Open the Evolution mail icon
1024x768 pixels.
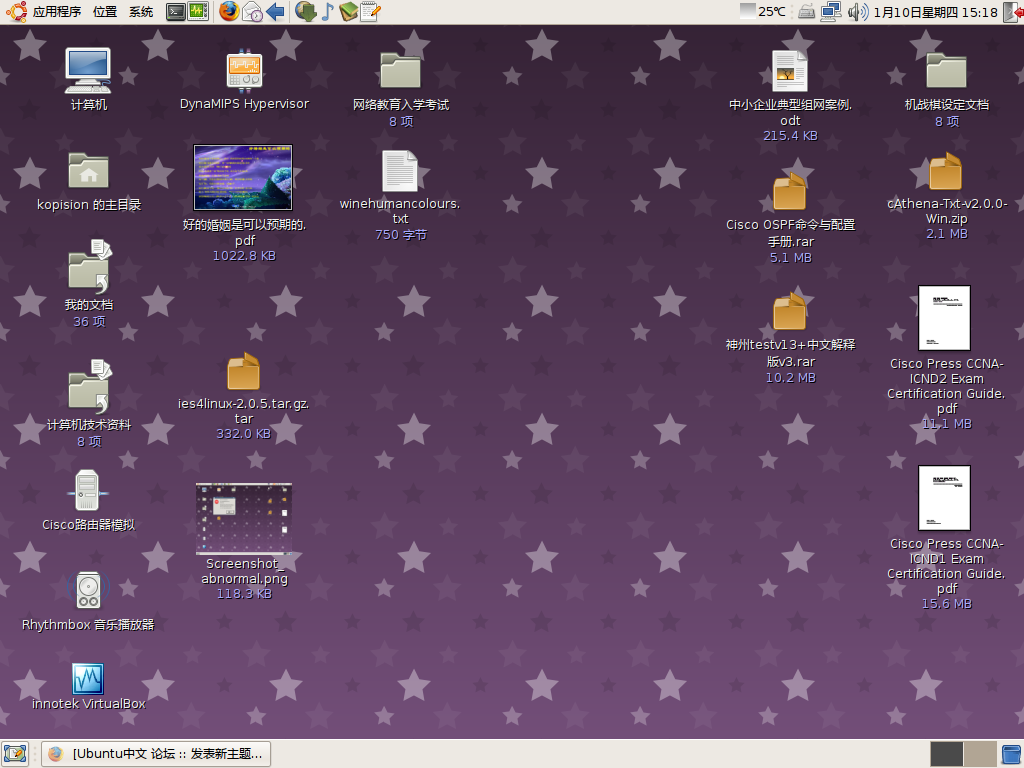[252, 11]
